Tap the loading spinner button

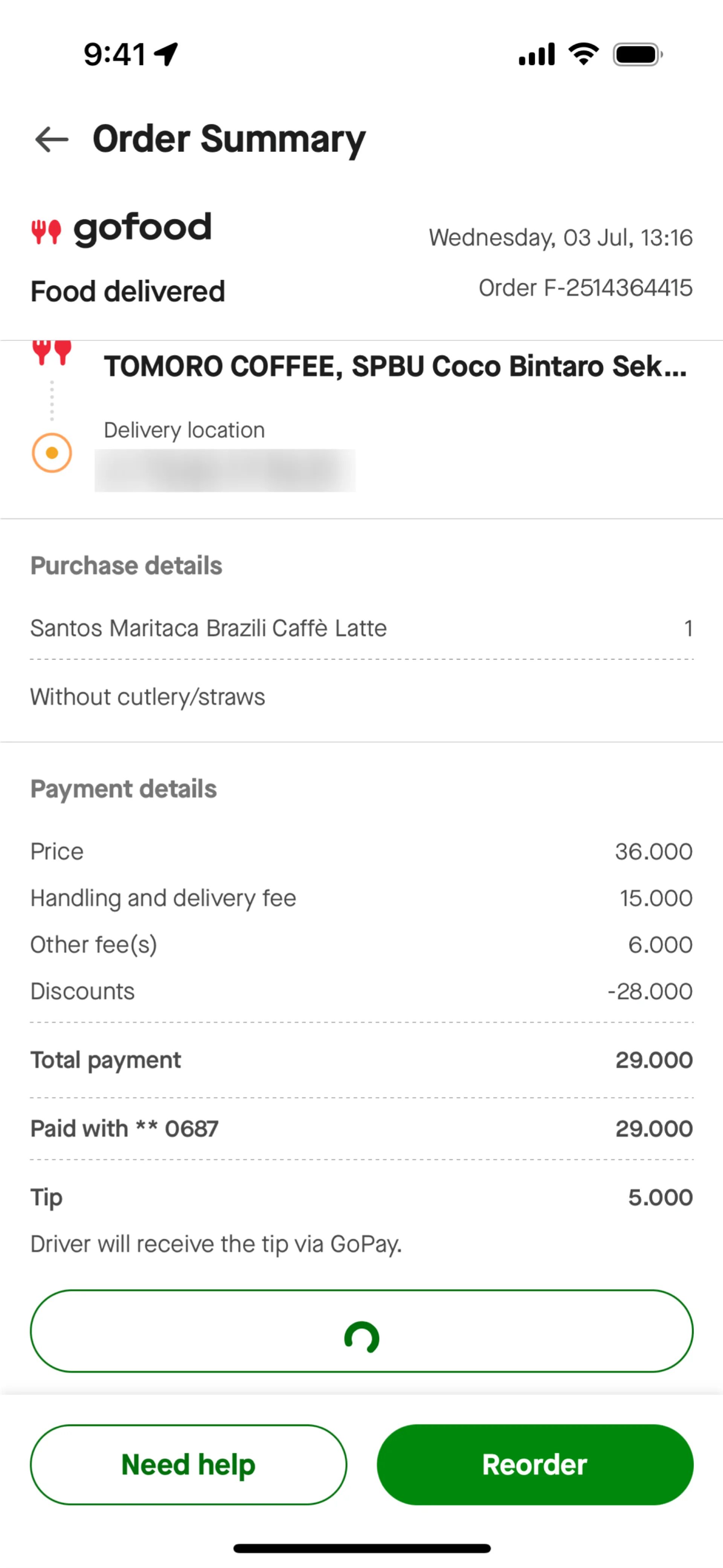(361, 1331)
